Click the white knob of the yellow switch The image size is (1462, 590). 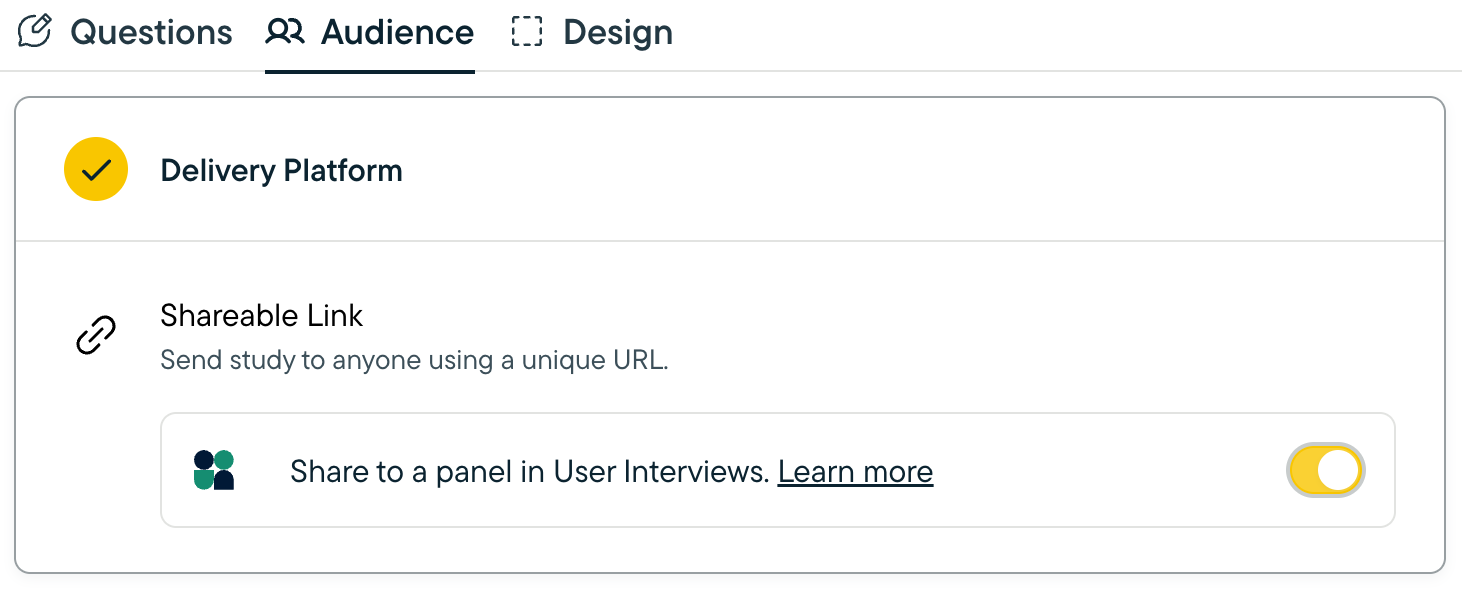[x=1339, y=470]
